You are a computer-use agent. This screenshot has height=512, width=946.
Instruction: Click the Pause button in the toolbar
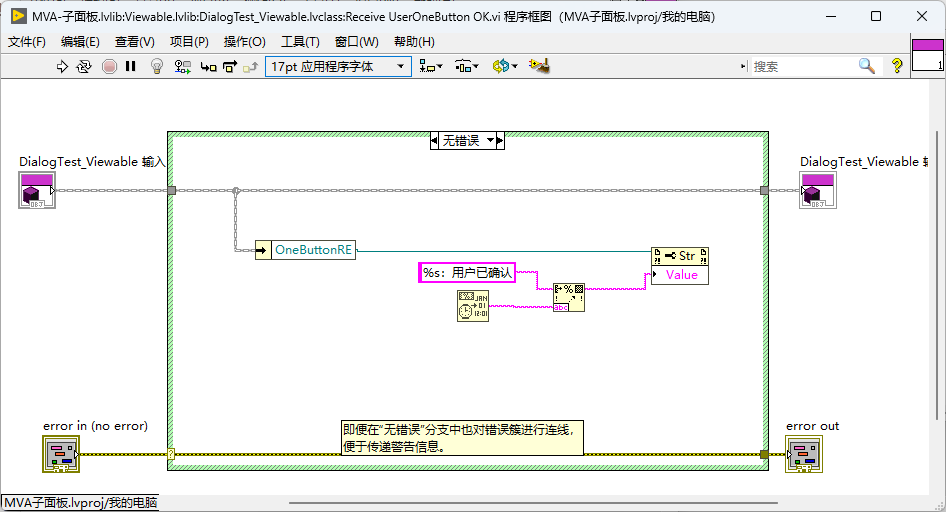130,66
